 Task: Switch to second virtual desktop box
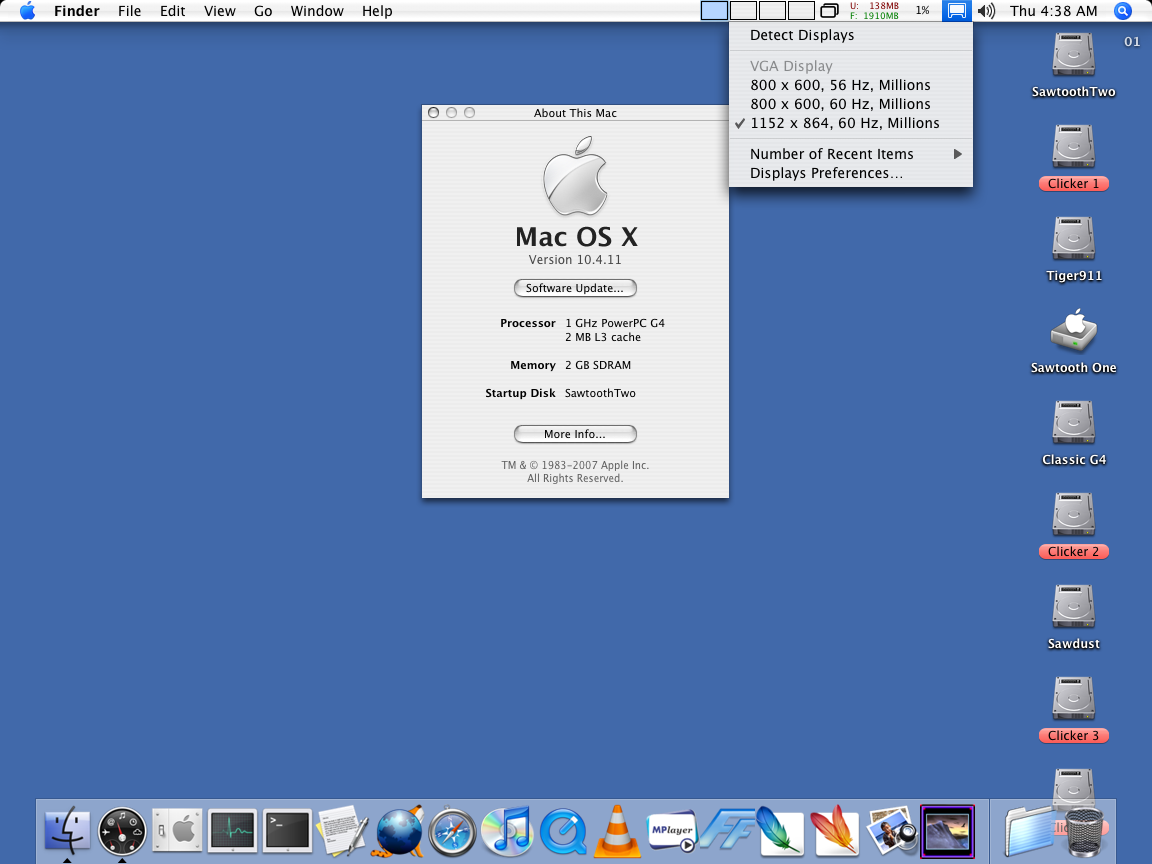pos(743,11)
